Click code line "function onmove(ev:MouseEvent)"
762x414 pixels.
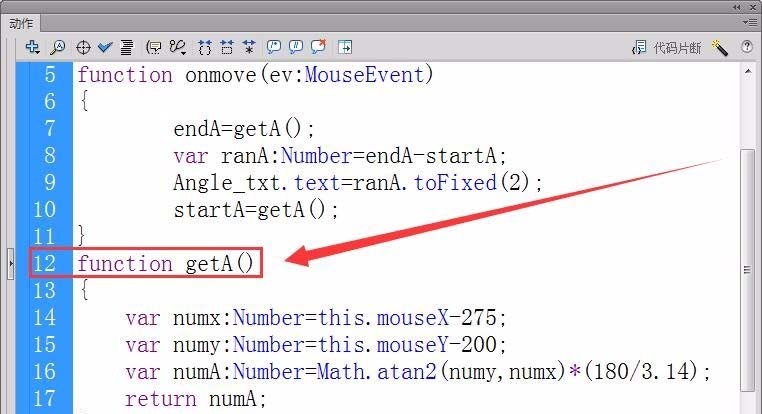255,75
